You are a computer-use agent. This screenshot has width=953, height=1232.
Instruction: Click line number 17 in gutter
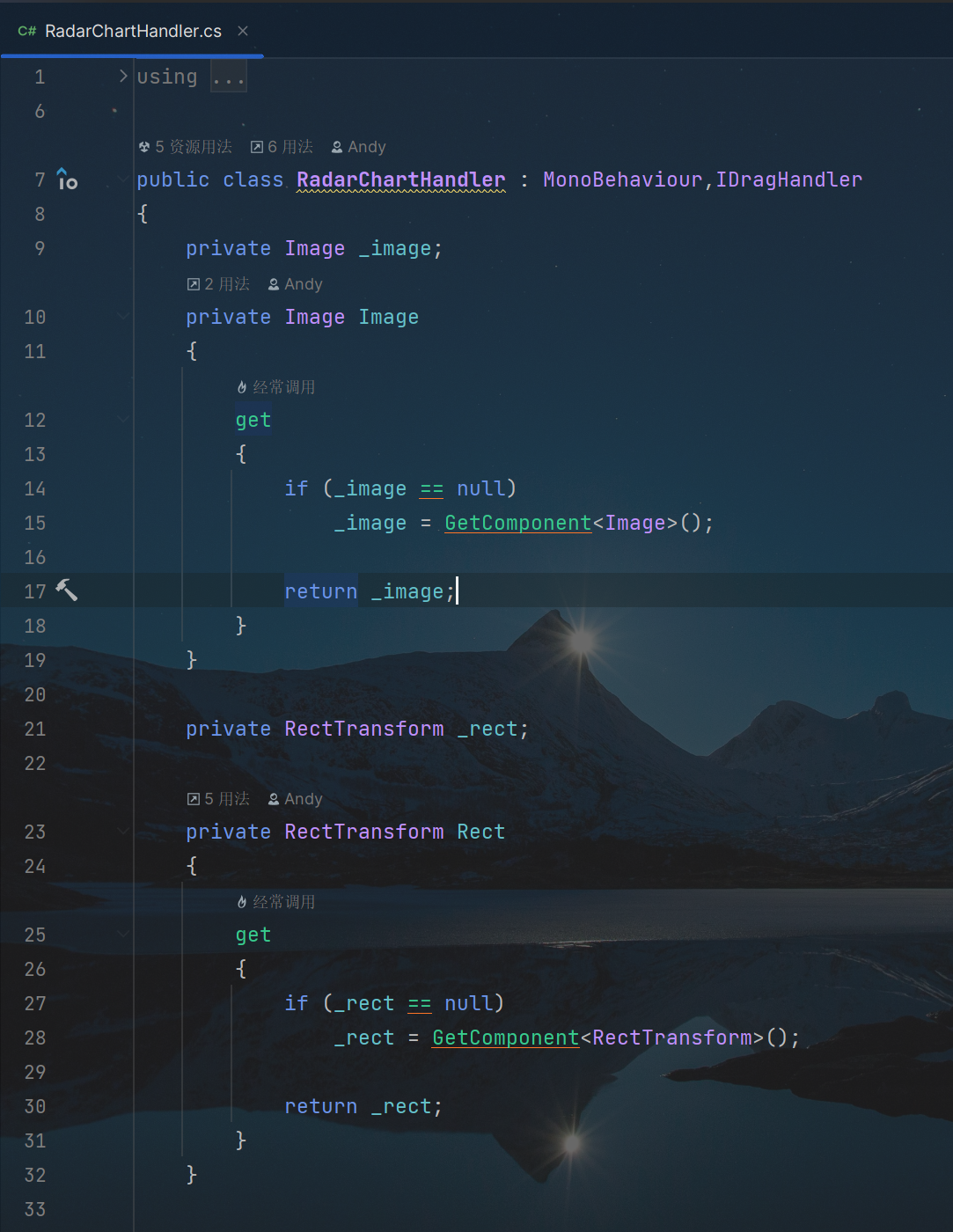pyautogui.click(x=35, y=591)
